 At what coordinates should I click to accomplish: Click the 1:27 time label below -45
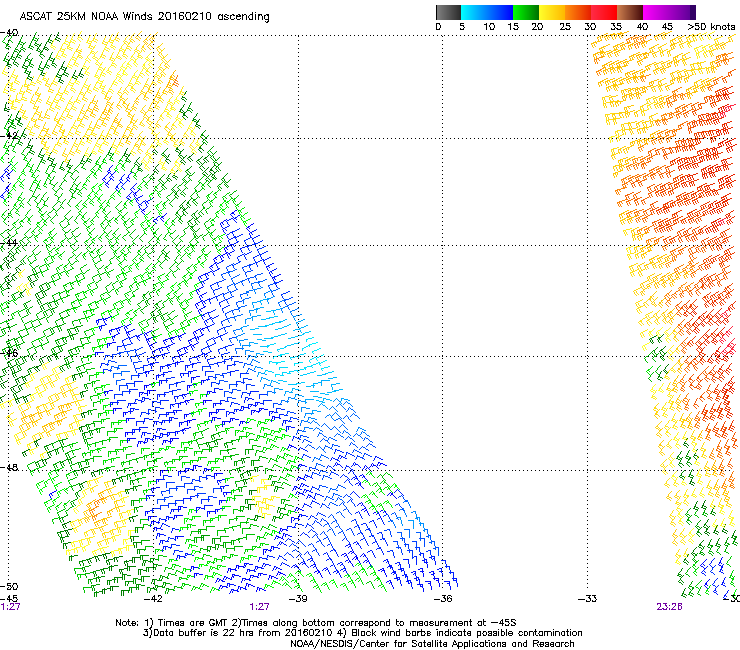(x=10, y=607)
